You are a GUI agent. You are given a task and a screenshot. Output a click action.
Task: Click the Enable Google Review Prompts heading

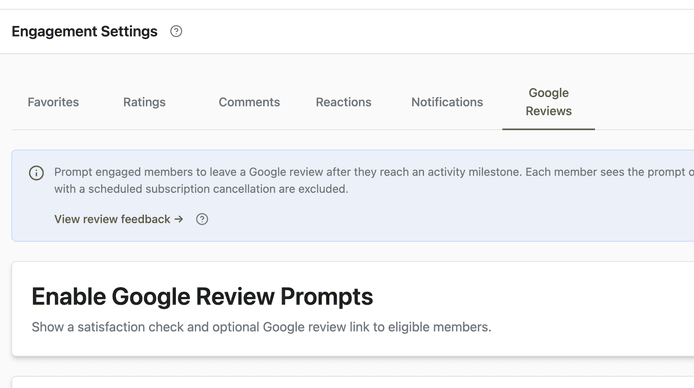[202, 296]
